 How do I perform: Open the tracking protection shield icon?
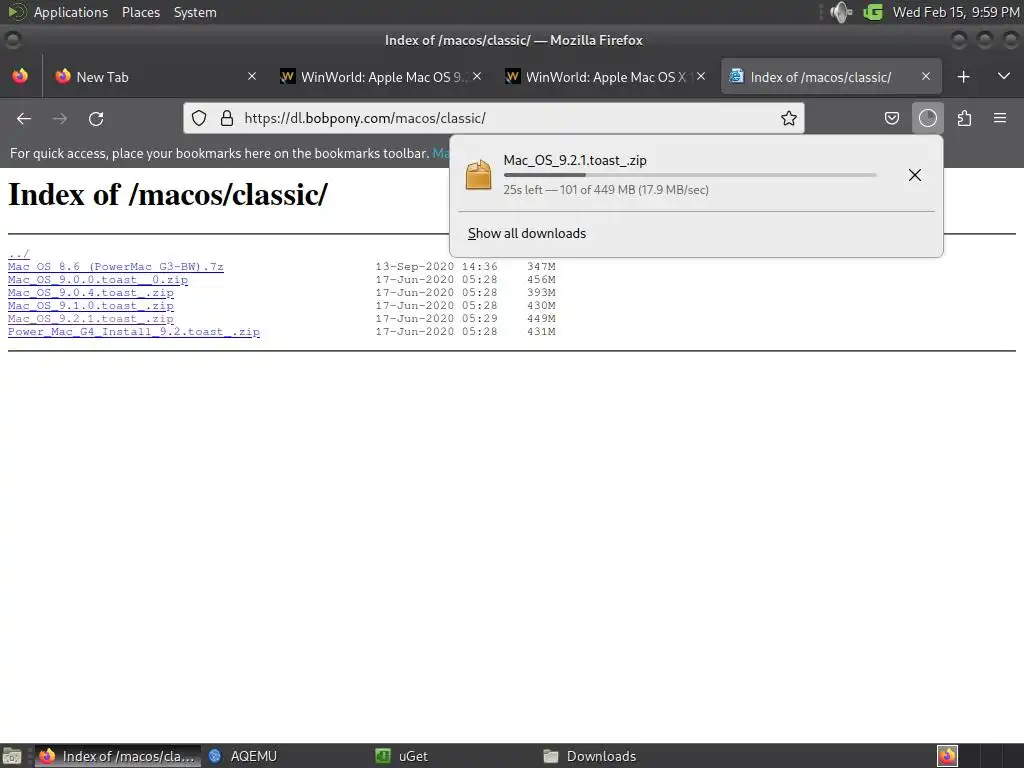tap(199, 118)
